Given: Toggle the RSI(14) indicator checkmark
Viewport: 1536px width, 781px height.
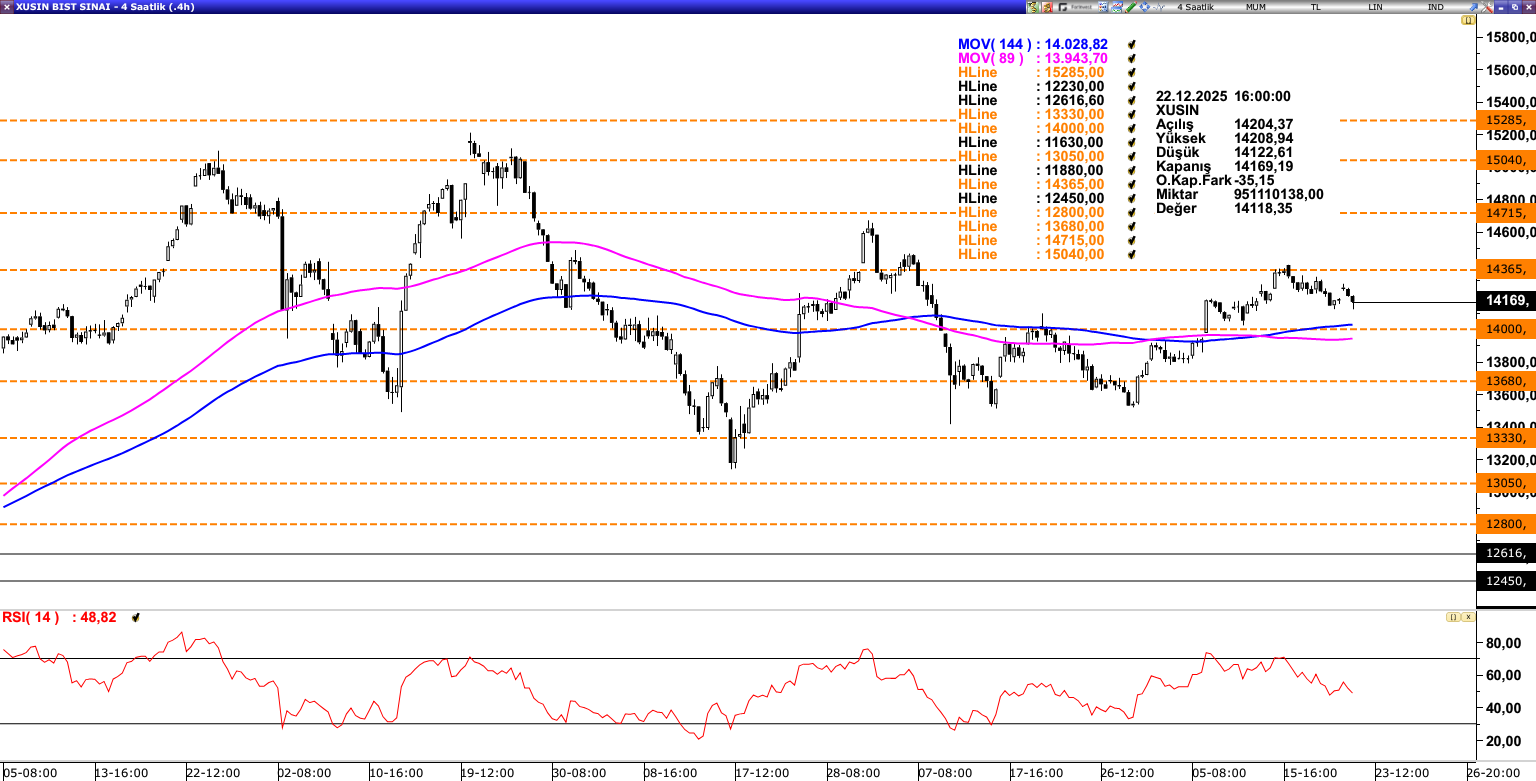Looking at the screenshot, I should [136, 618].
